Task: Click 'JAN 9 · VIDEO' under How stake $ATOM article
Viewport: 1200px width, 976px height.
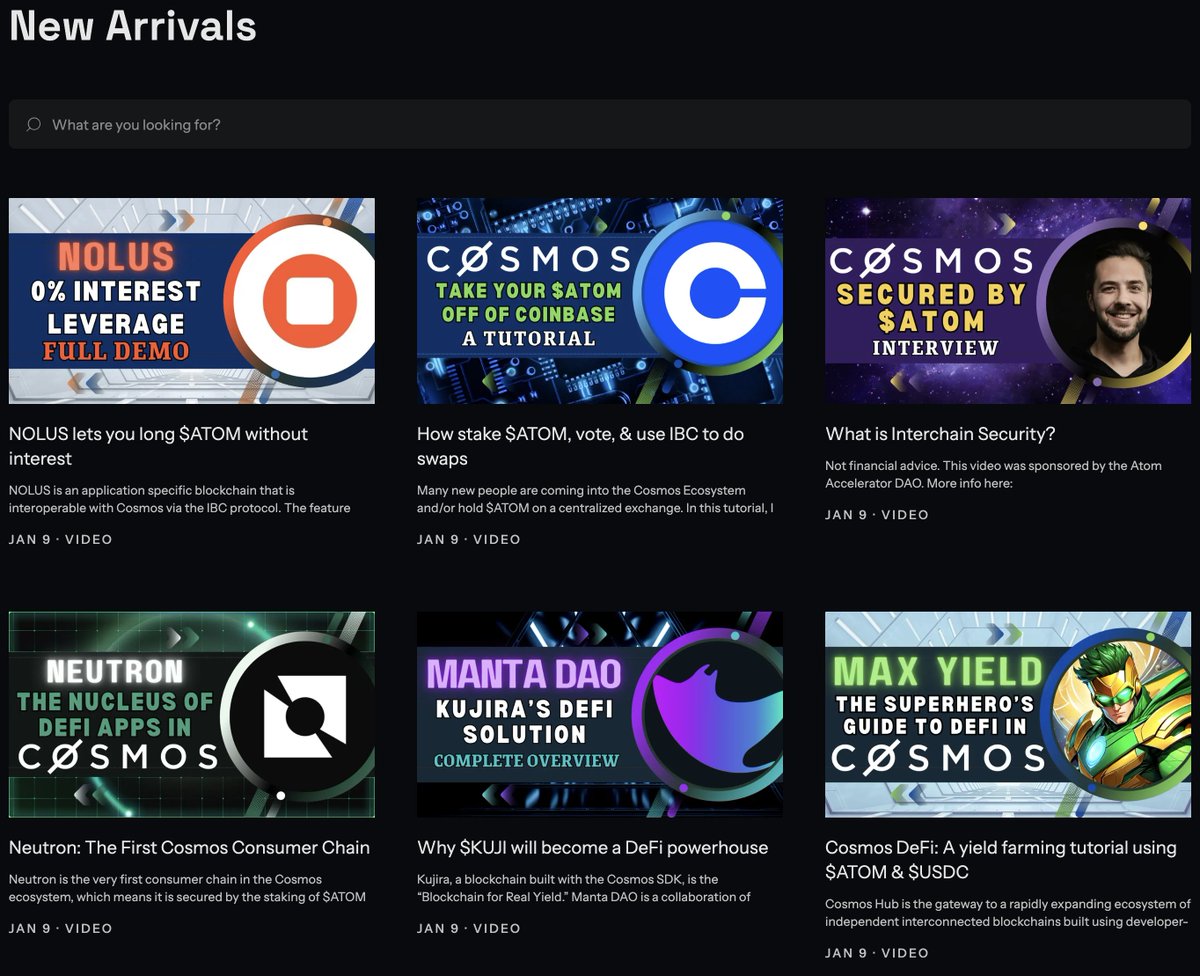Action: point(469,539)
